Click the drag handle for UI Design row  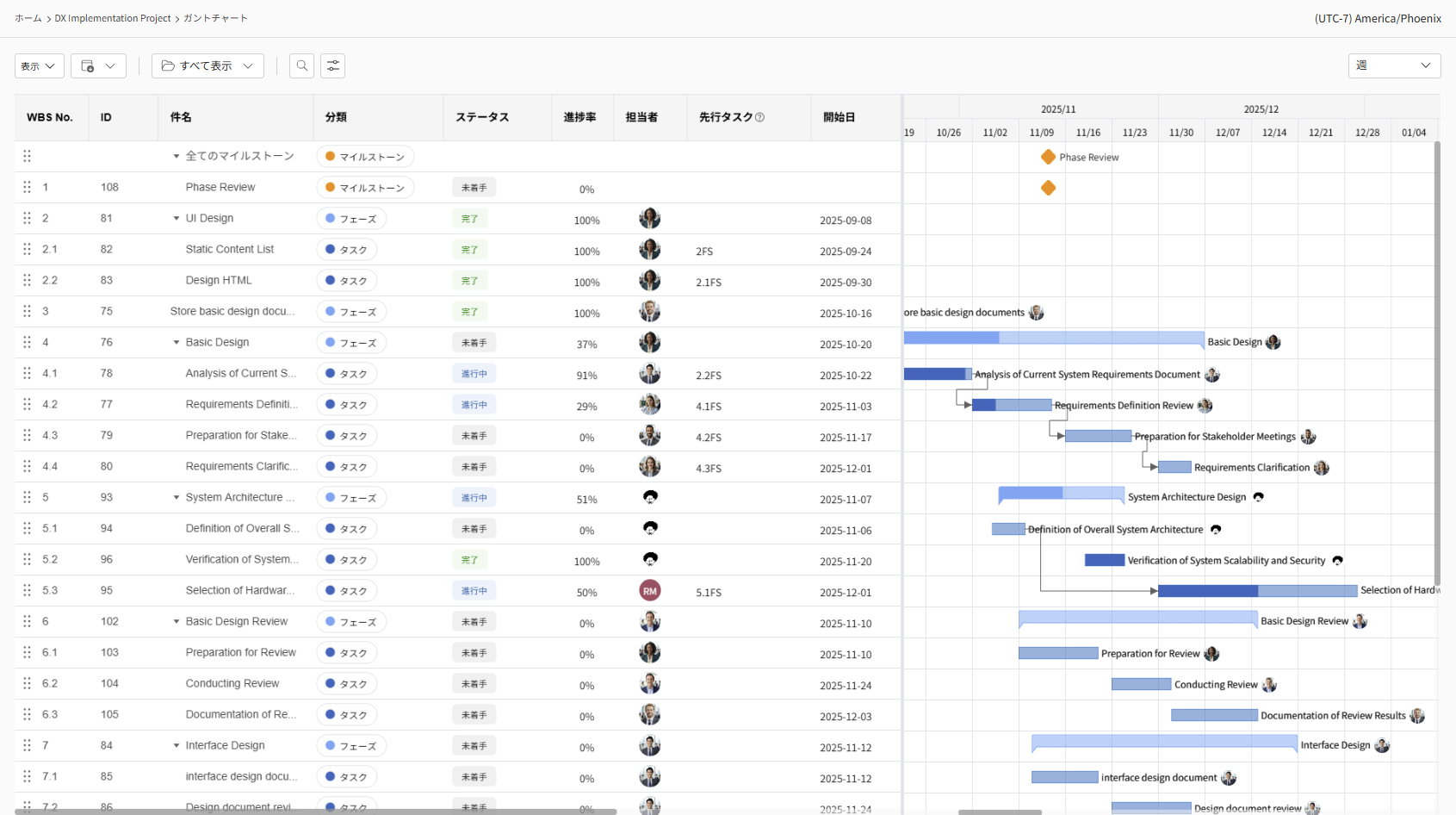coord(27,218)
